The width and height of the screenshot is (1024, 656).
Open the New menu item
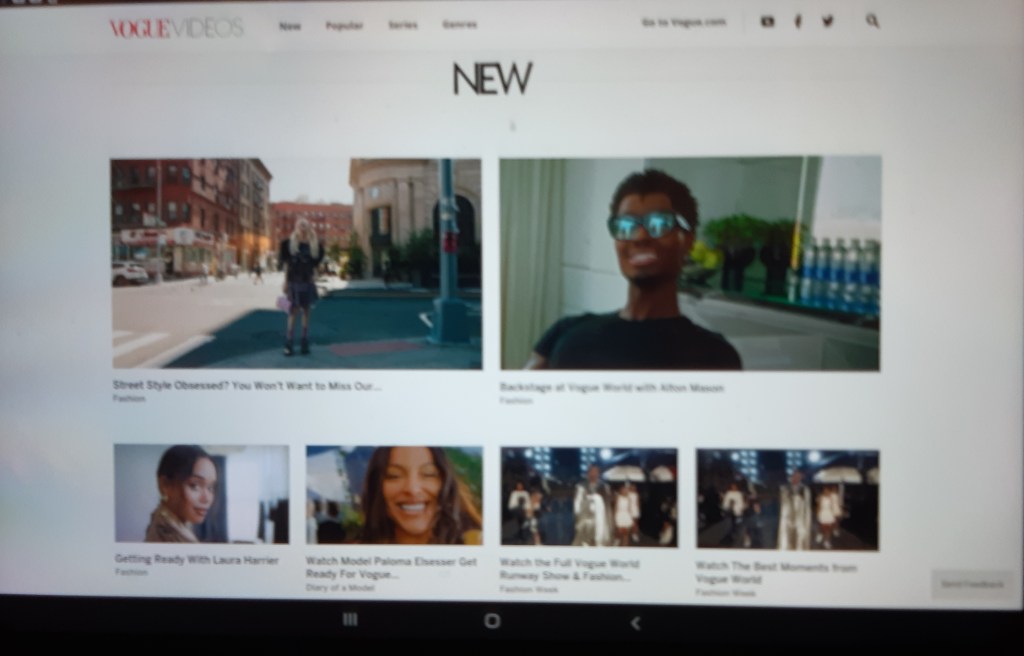290,25
